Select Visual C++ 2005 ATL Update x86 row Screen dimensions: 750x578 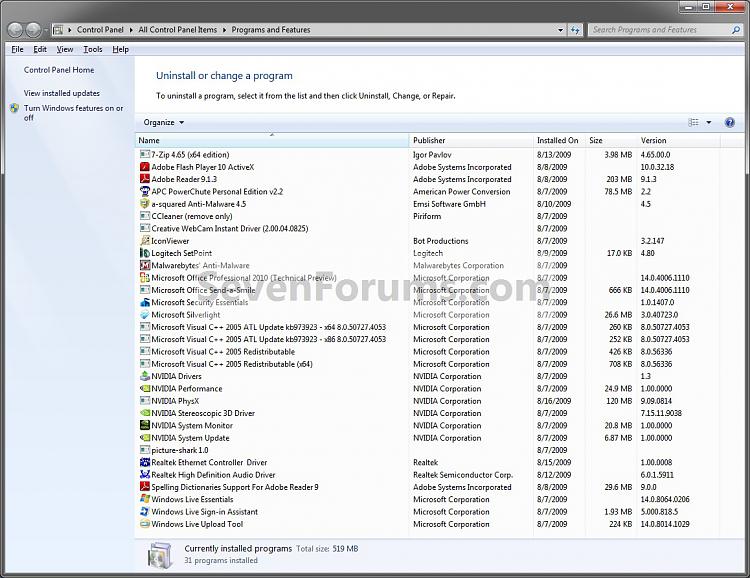click(429, 339)
